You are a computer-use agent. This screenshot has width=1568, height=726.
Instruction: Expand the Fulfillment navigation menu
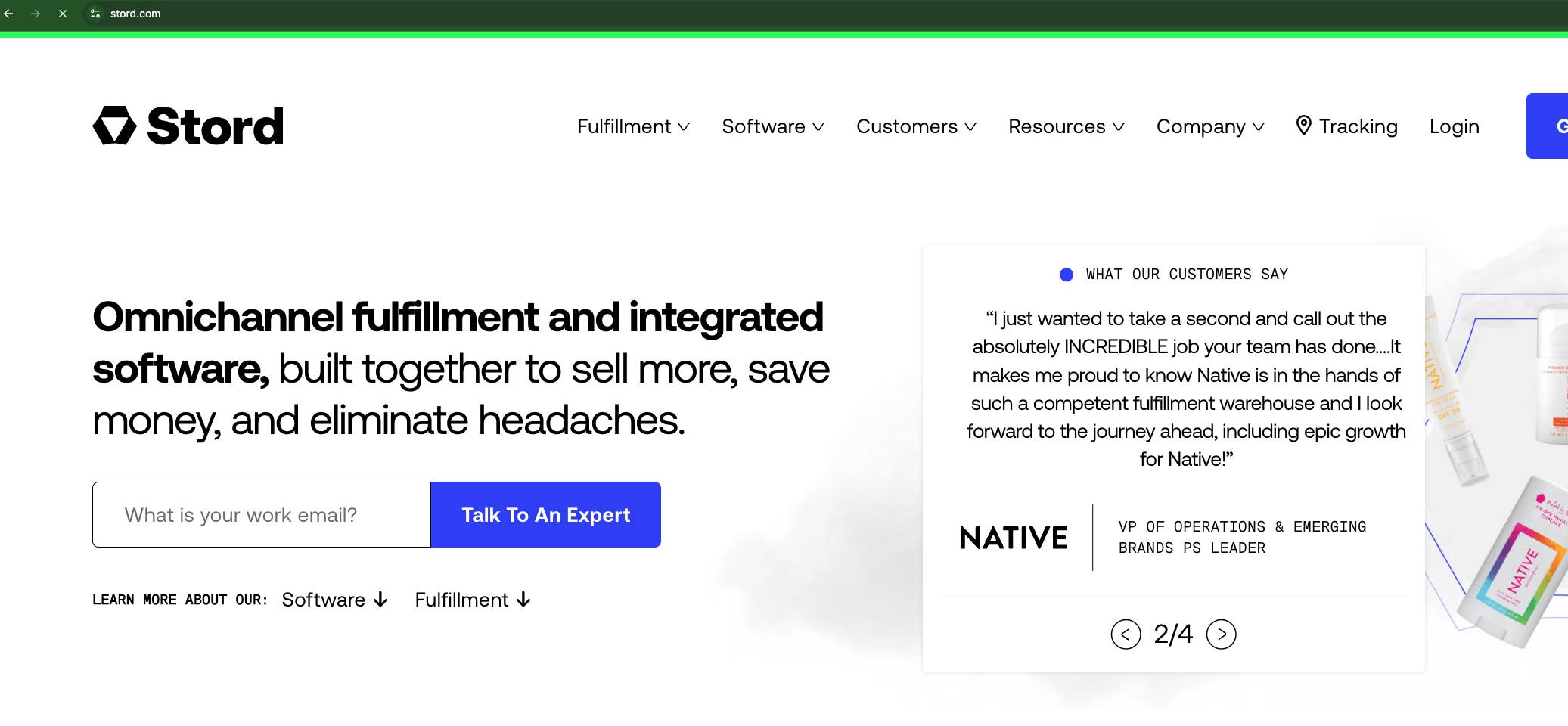point(633,126)
